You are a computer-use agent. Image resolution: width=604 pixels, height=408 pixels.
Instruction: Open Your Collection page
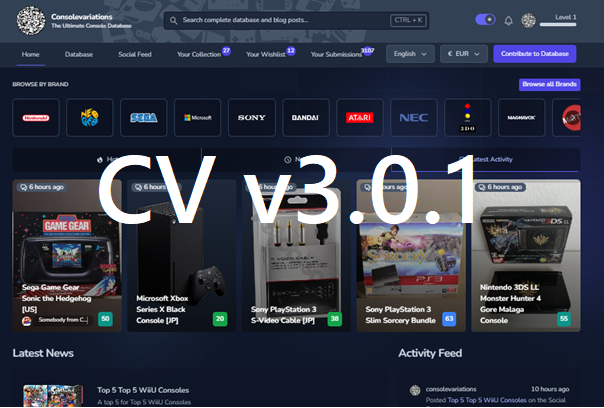[199, 54]
